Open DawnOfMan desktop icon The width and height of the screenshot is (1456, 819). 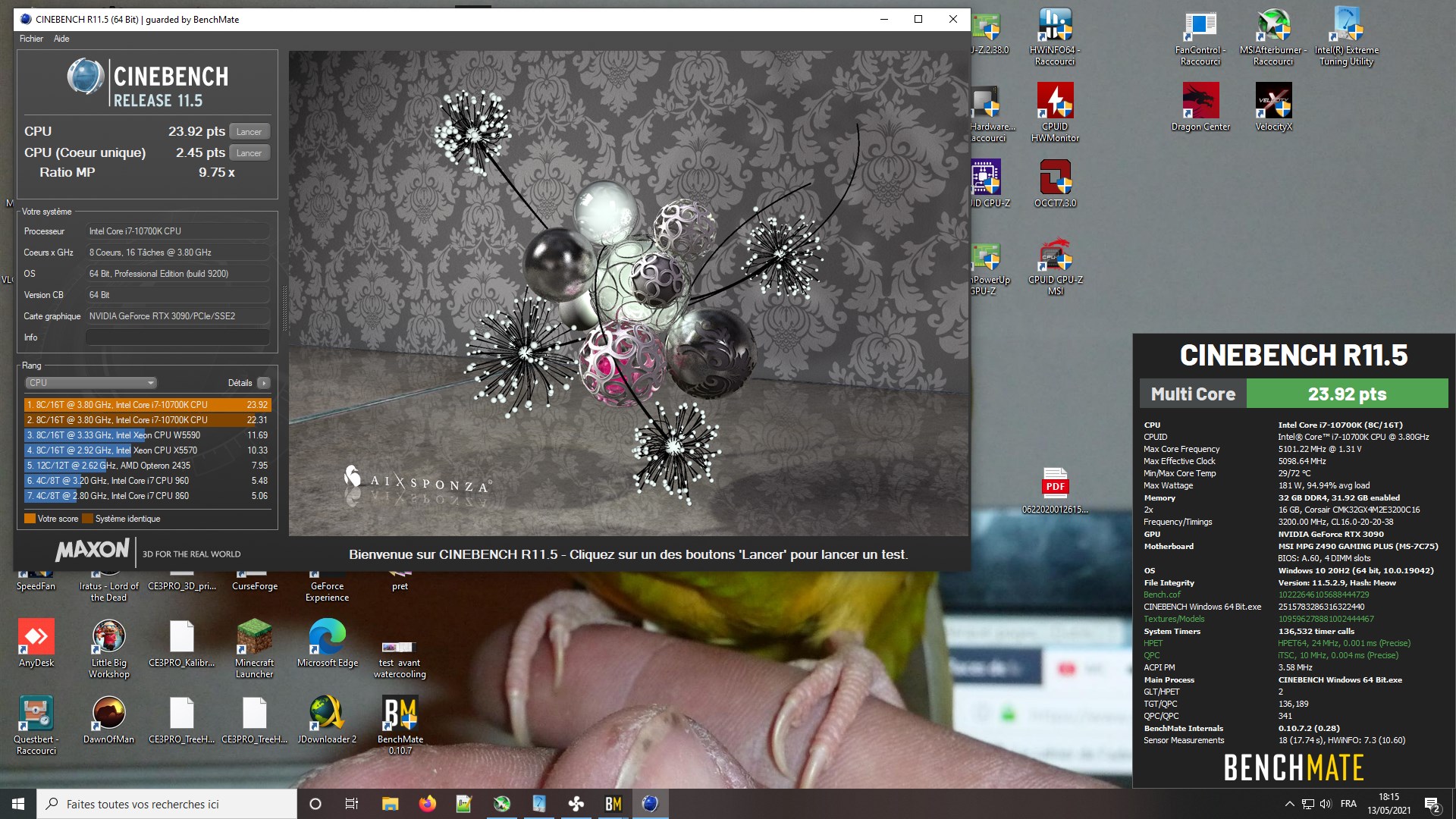pos(108,720)
